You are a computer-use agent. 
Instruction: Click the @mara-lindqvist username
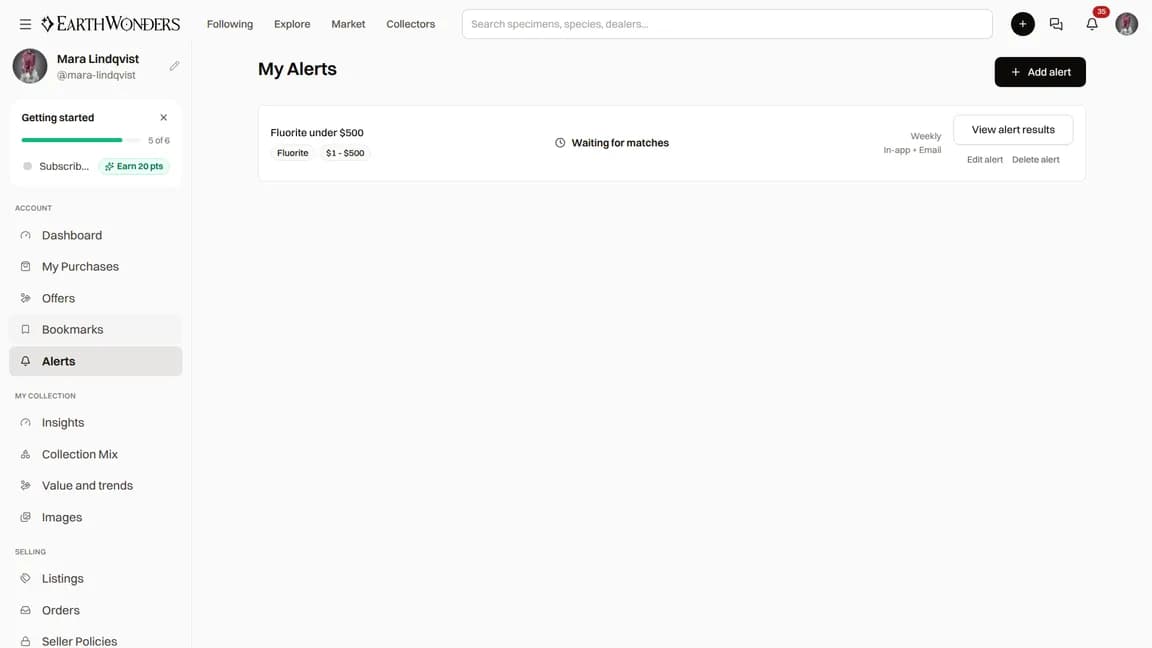click(96, 75)
